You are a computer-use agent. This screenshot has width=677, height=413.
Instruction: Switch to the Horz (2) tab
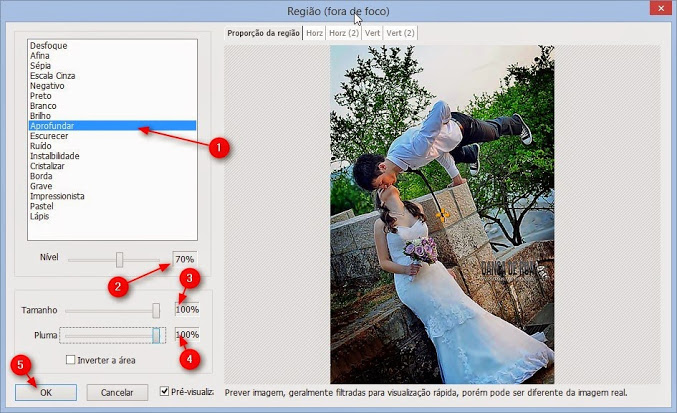tap(344, 33)
